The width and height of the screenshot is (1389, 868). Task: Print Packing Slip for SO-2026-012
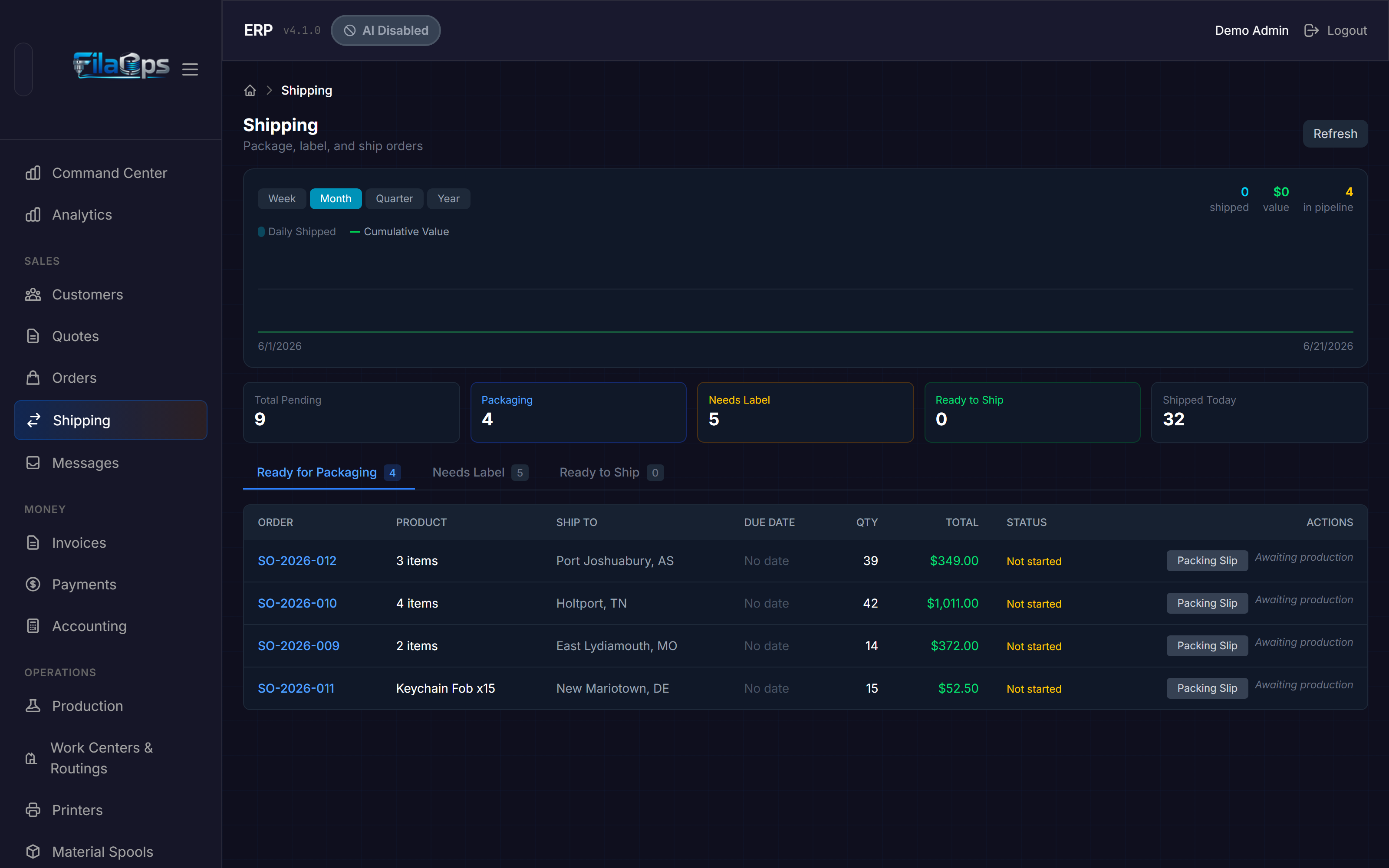1207,561
